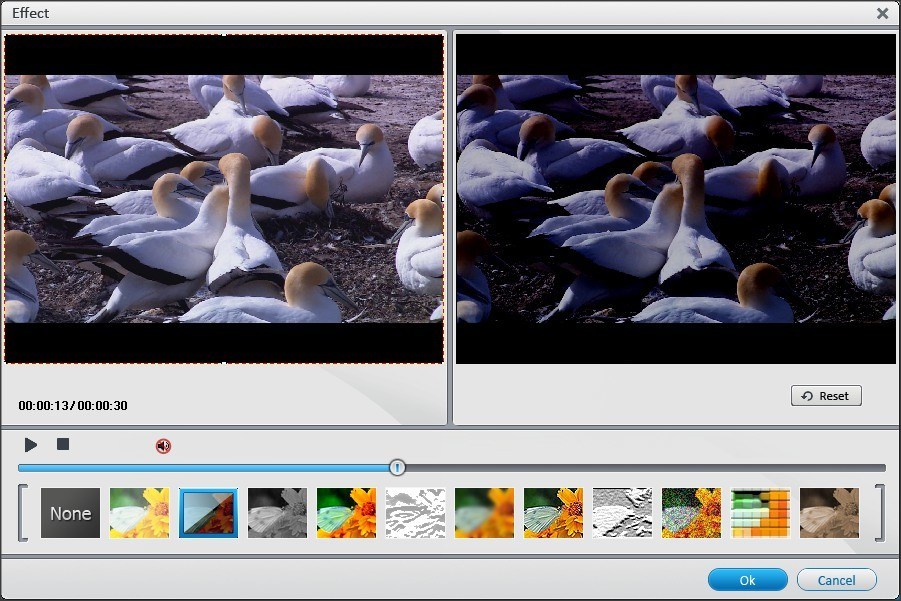The width and height of the screenshot is (901, 601).
Task: Apply the colorful sharpened flower effect
Action: coord(551,513)
